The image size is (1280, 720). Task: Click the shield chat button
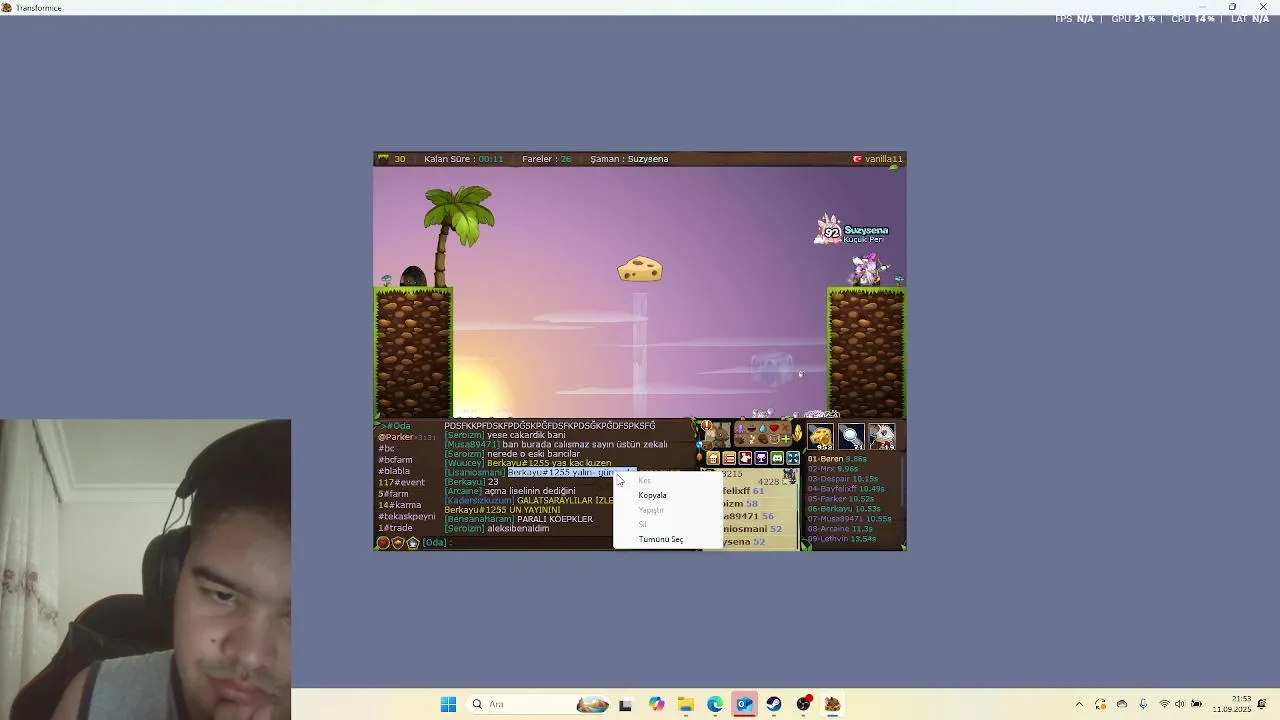(x=398, y=543)
